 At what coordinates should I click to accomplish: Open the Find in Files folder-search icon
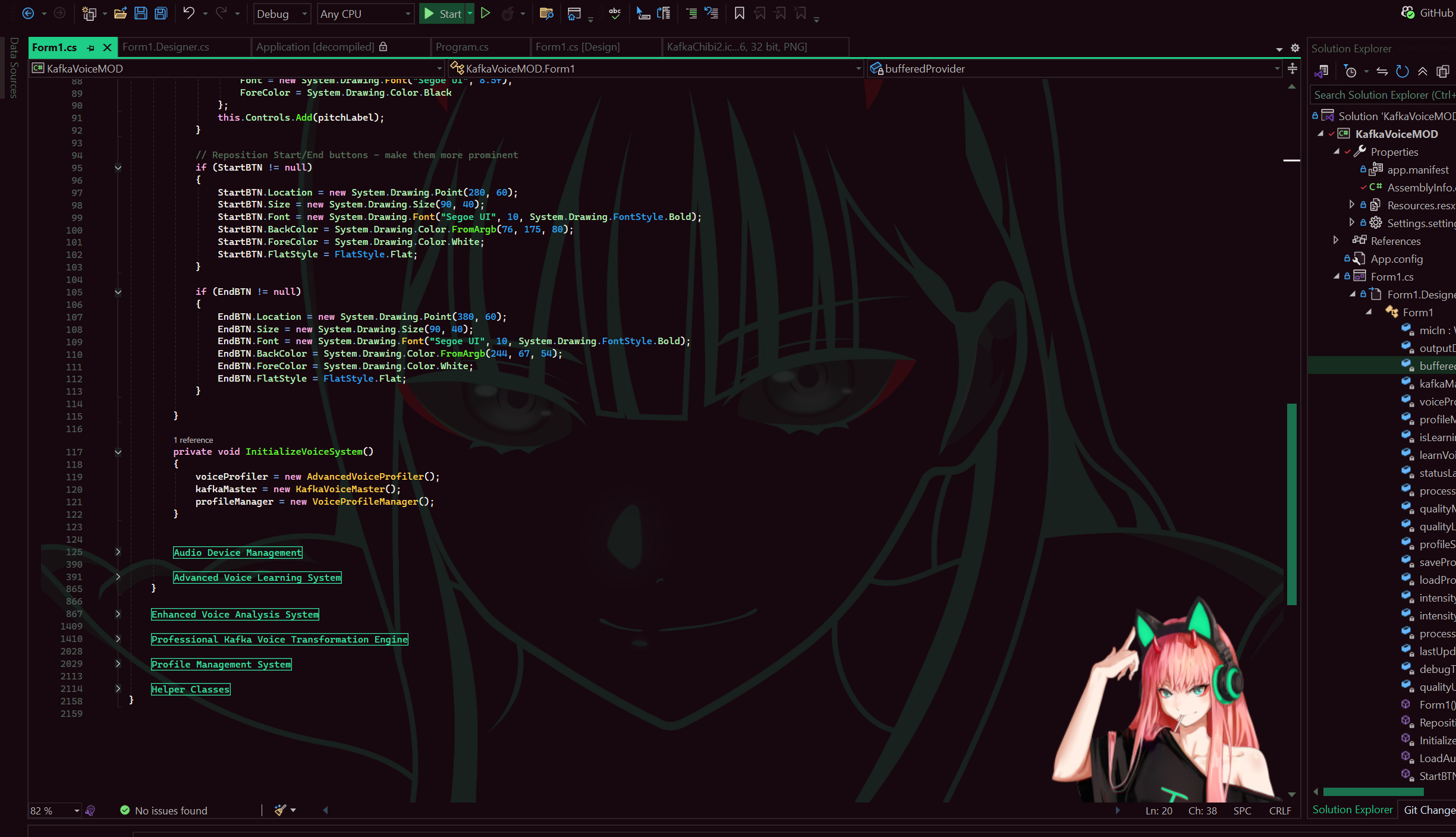point(546,13)
